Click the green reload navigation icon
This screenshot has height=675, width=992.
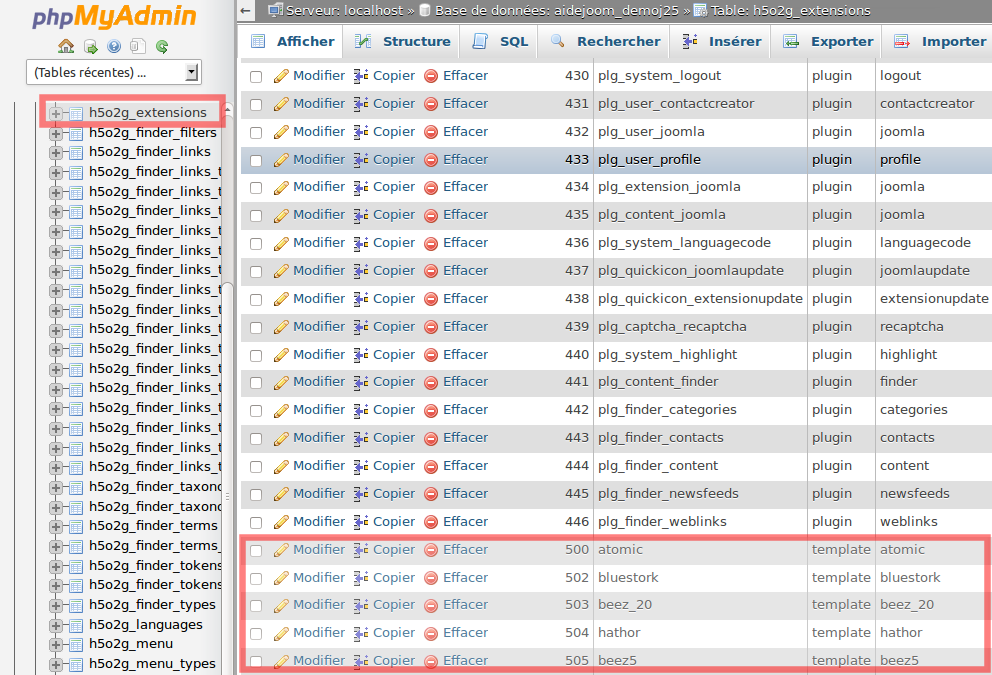162,46
